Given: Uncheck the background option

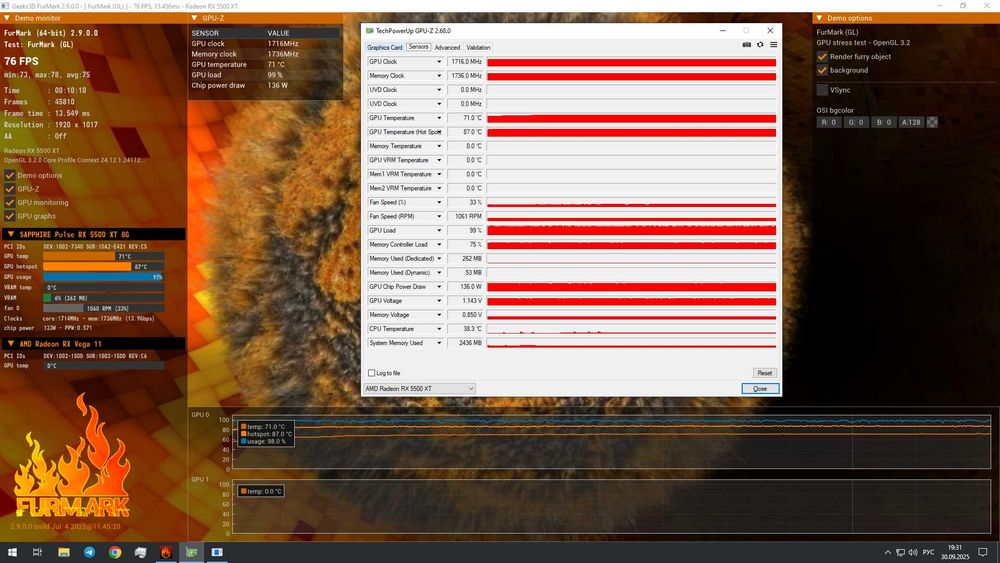Looking at the screenshot, I should coord(822,70).
